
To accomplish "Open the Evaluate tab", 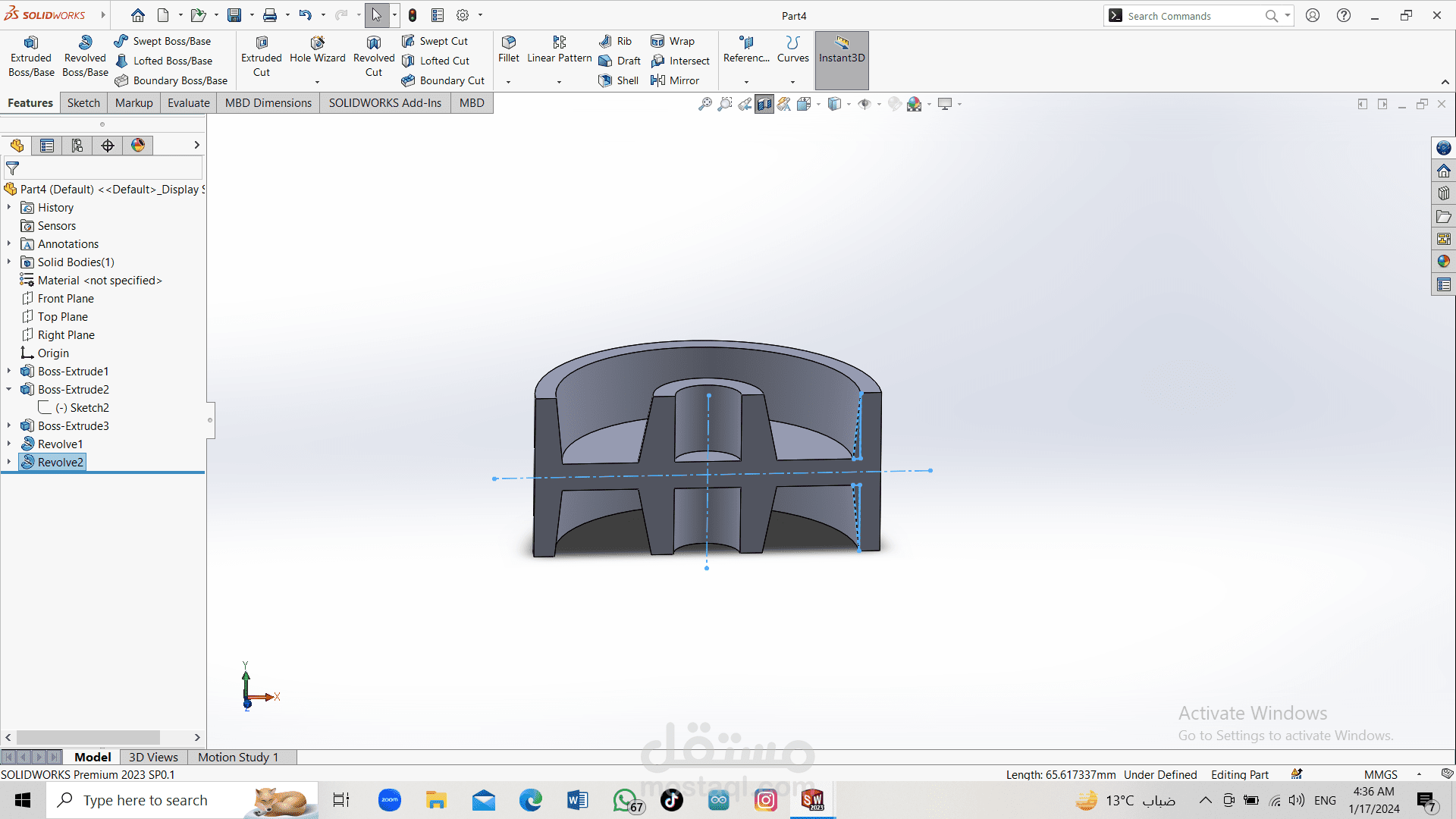I will (x=189, y=102).
